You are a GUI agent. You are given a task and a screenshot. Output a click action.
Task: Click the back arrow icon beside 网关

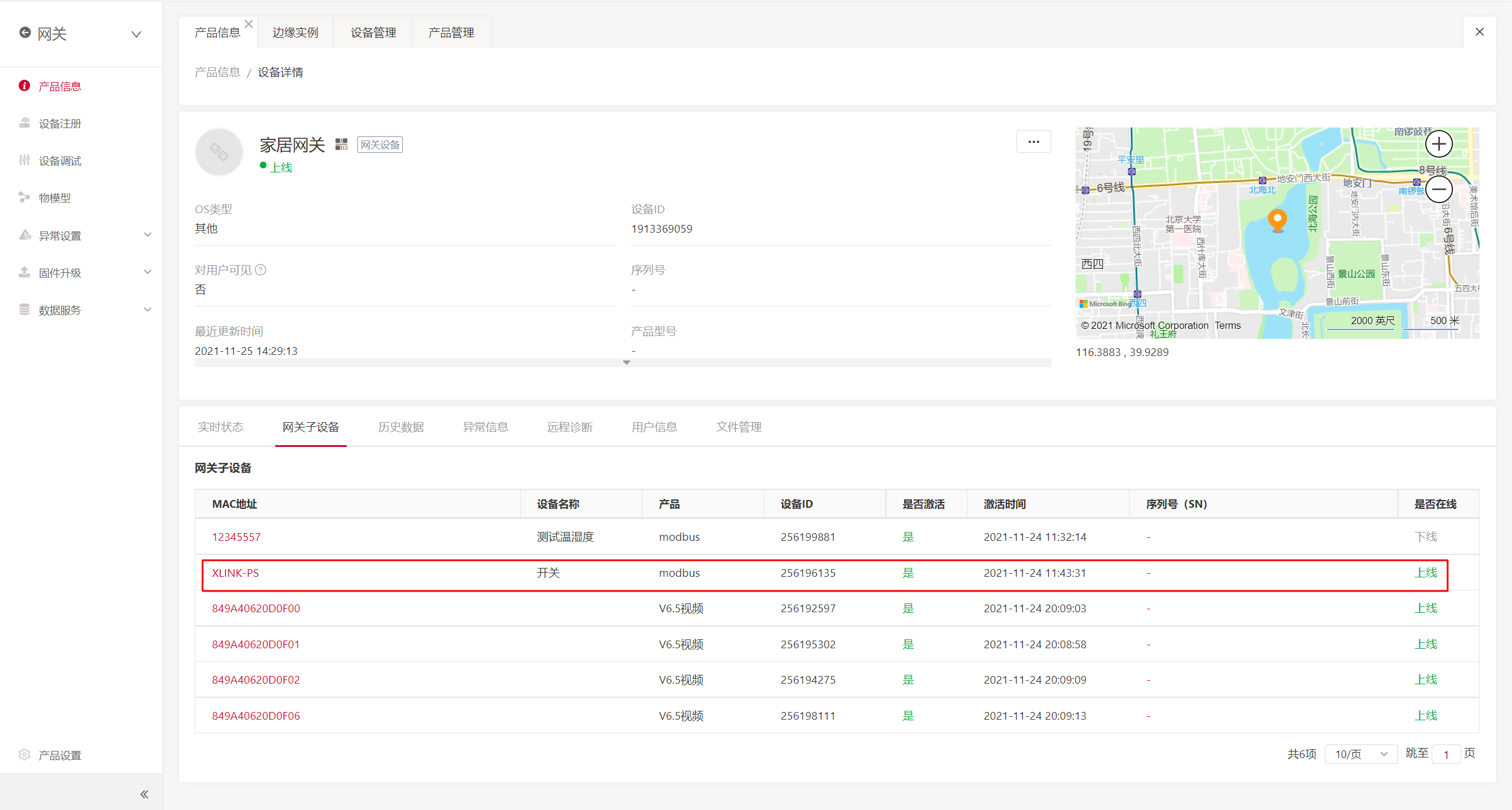pyautogui.click(x=25, y=32)
